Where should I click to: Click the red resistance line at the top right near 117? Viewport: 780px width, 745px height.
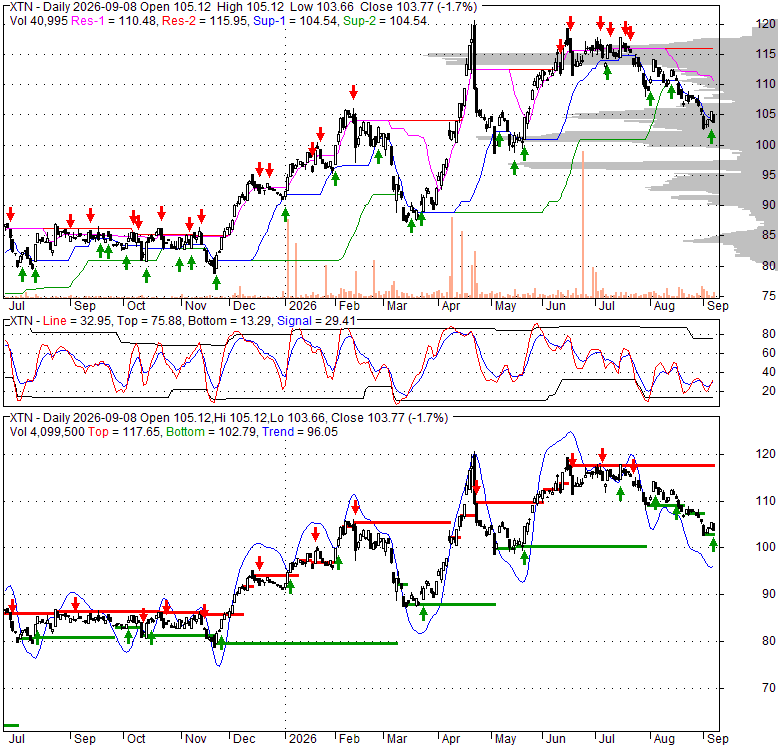[x=643, y=466]
